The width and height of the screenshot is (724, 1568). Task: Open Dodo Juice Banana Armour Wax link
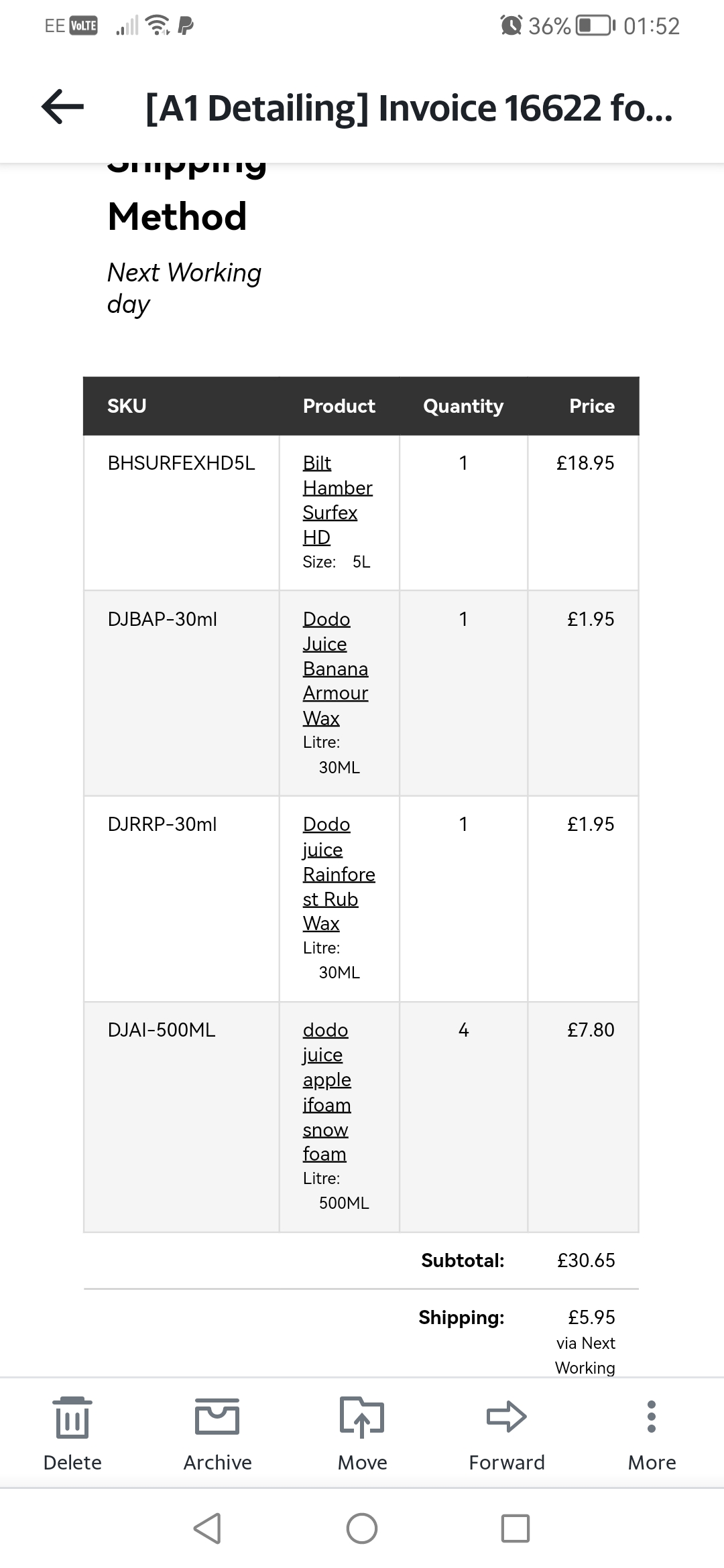pos(335,668)
